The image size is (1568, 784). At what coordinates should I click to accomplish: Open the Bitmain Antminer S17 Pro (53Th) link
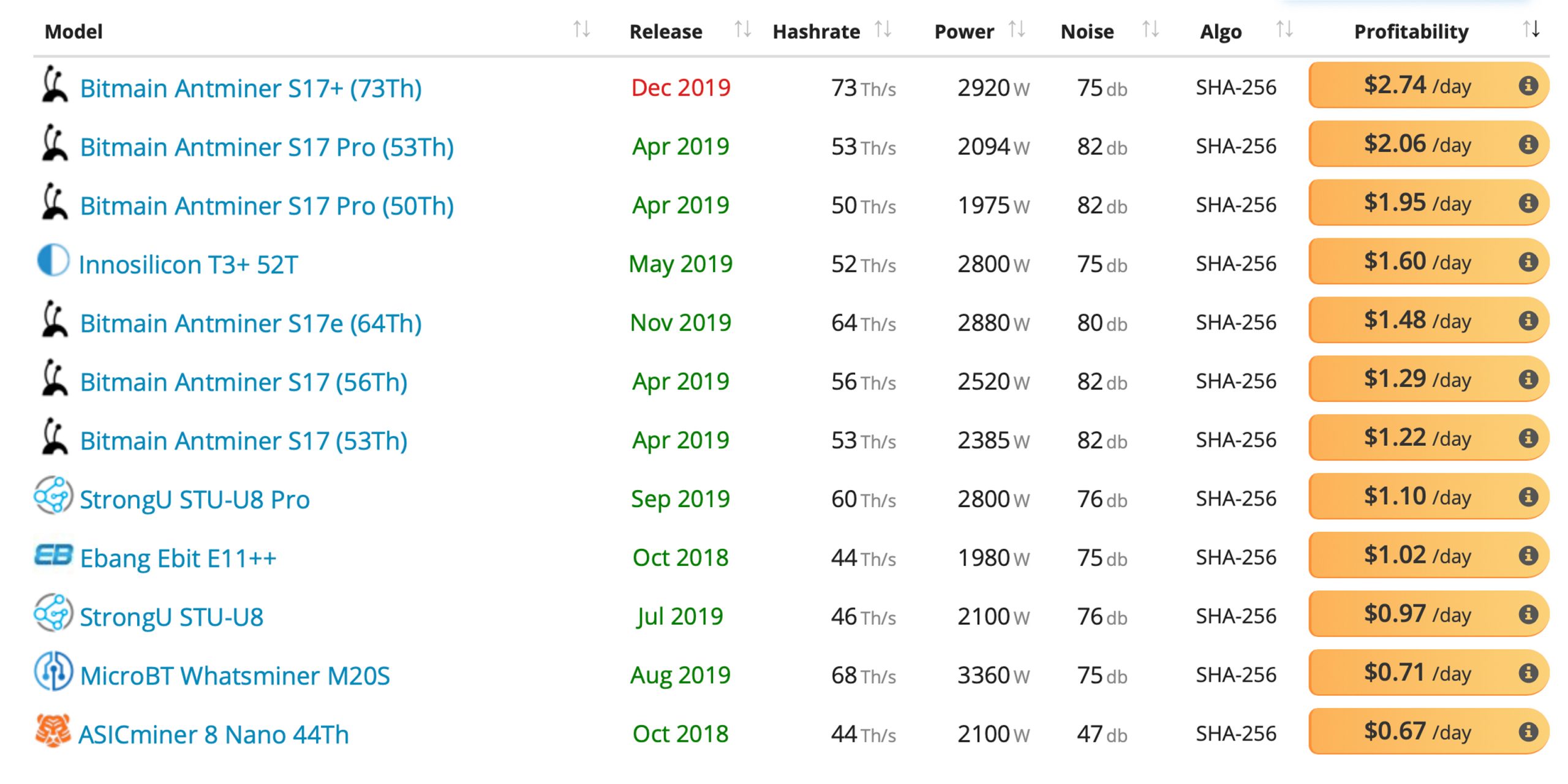click(267, 147)
